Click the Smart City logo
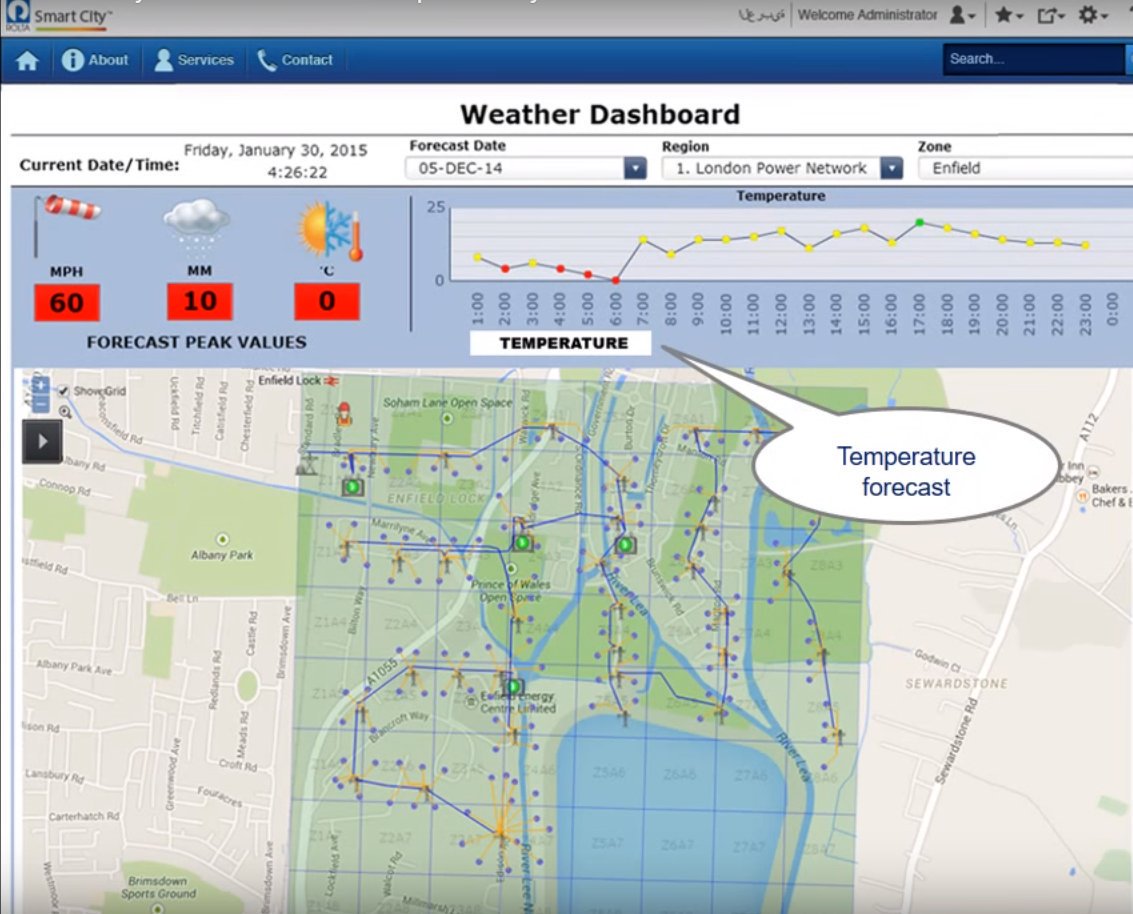The height and width of the screenshot is (914, 1133). tap(58, 16)
